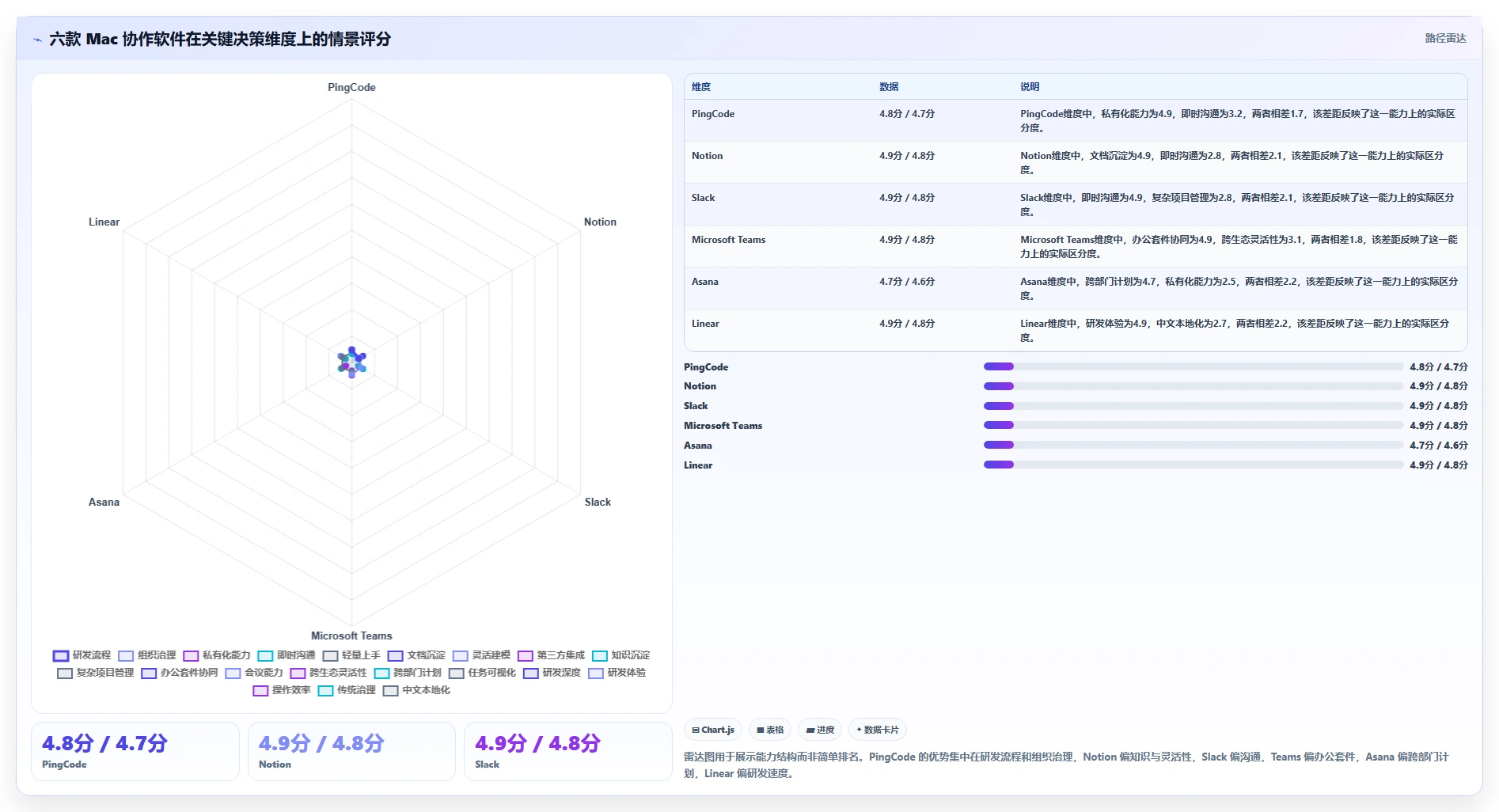This screenshot has height=812, width=1499.
Task: Click the Asana axis label on radar
Action: click(x=104, y=502)
